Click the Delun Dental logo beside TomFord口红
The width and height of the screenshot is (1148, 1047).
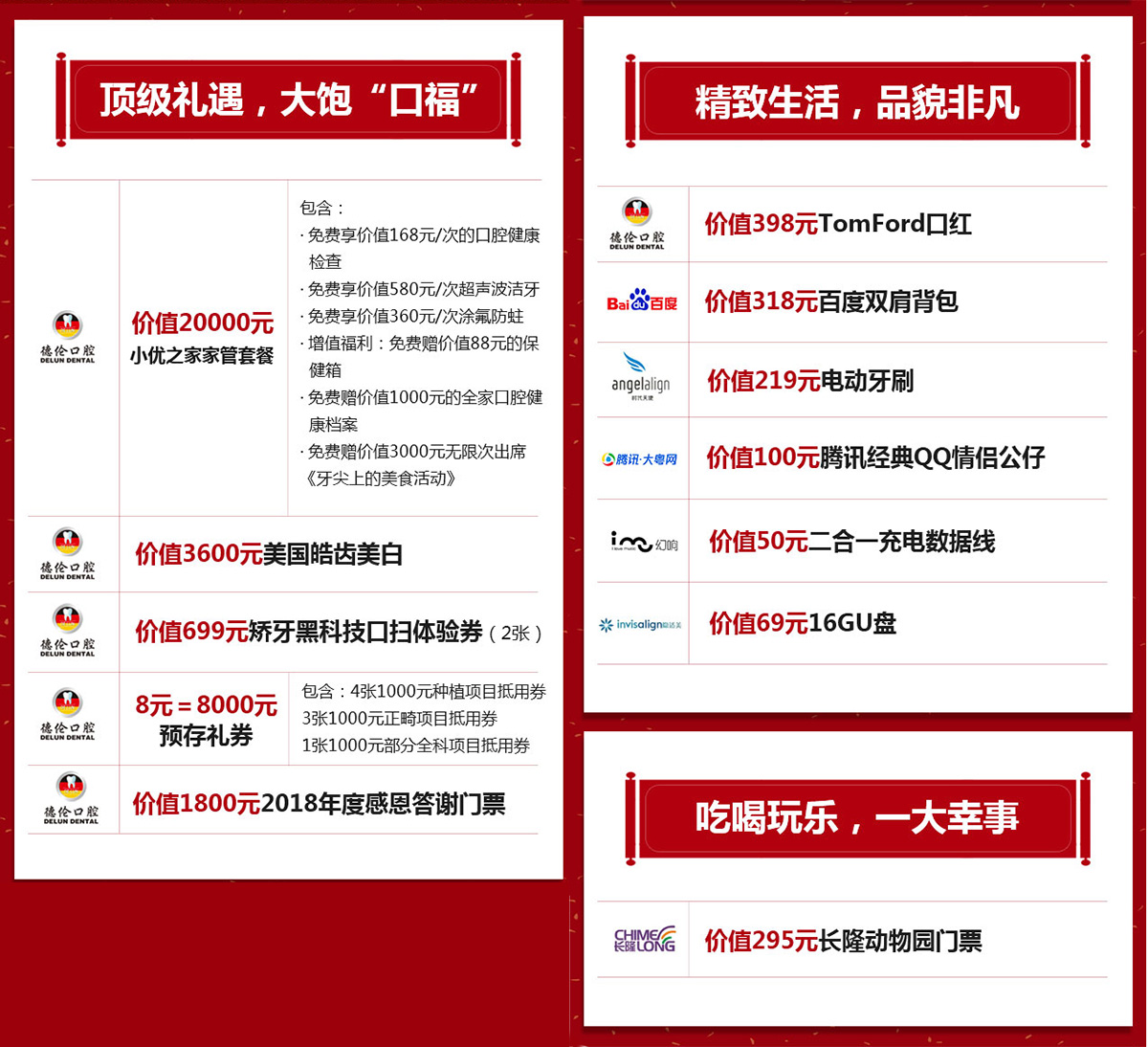click(x=636, y=223)
